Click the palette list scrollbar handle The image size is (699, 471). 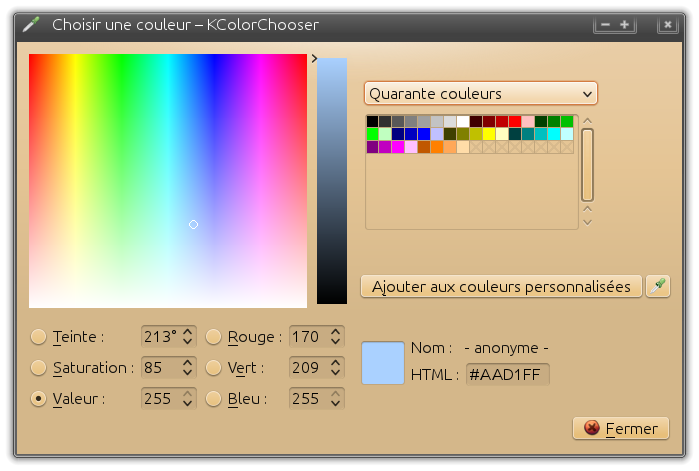point(588,164)
